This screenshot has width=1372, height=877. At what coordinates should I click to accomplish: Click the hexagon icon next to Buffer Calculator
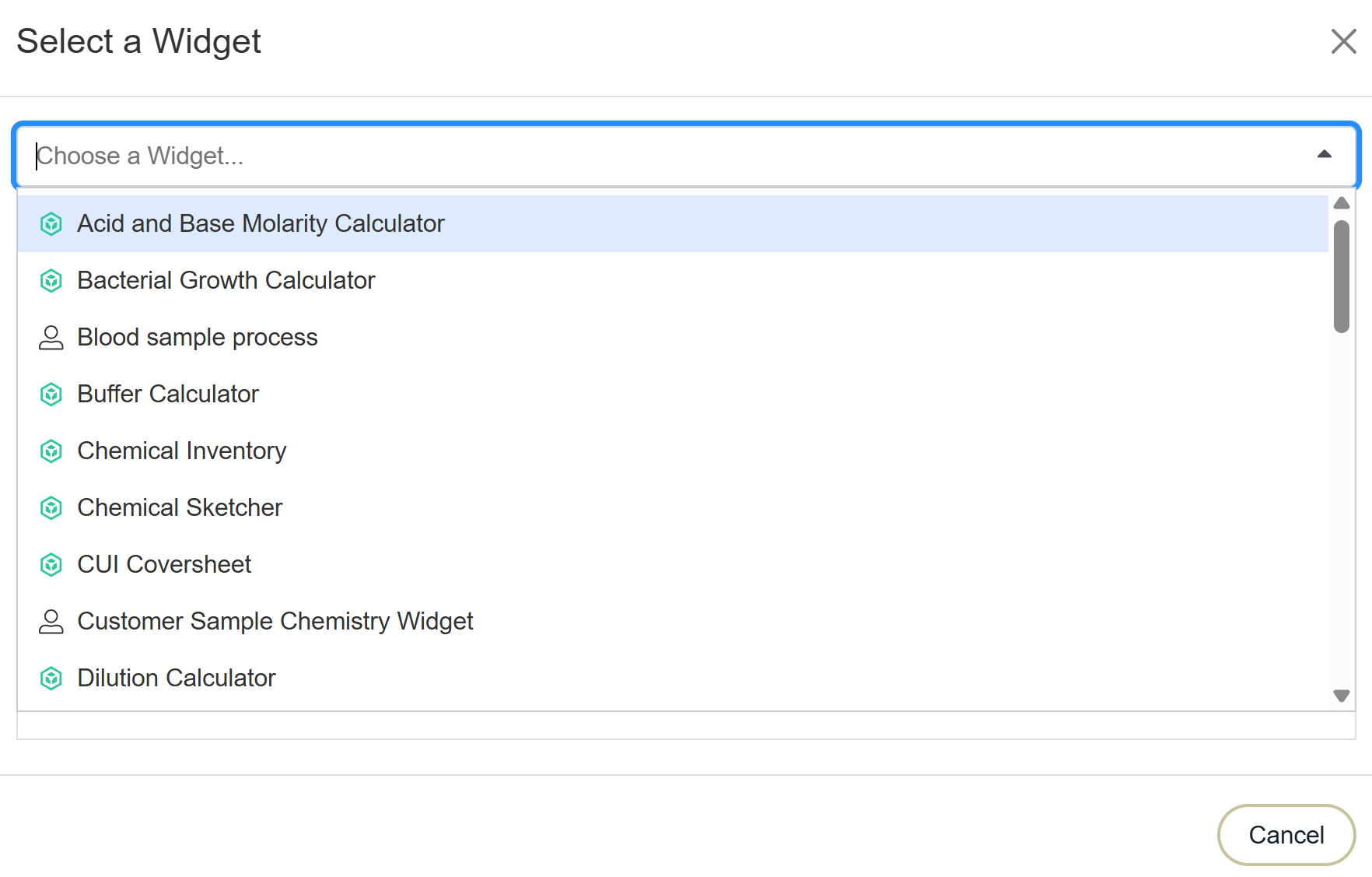(x=51, y=395)
